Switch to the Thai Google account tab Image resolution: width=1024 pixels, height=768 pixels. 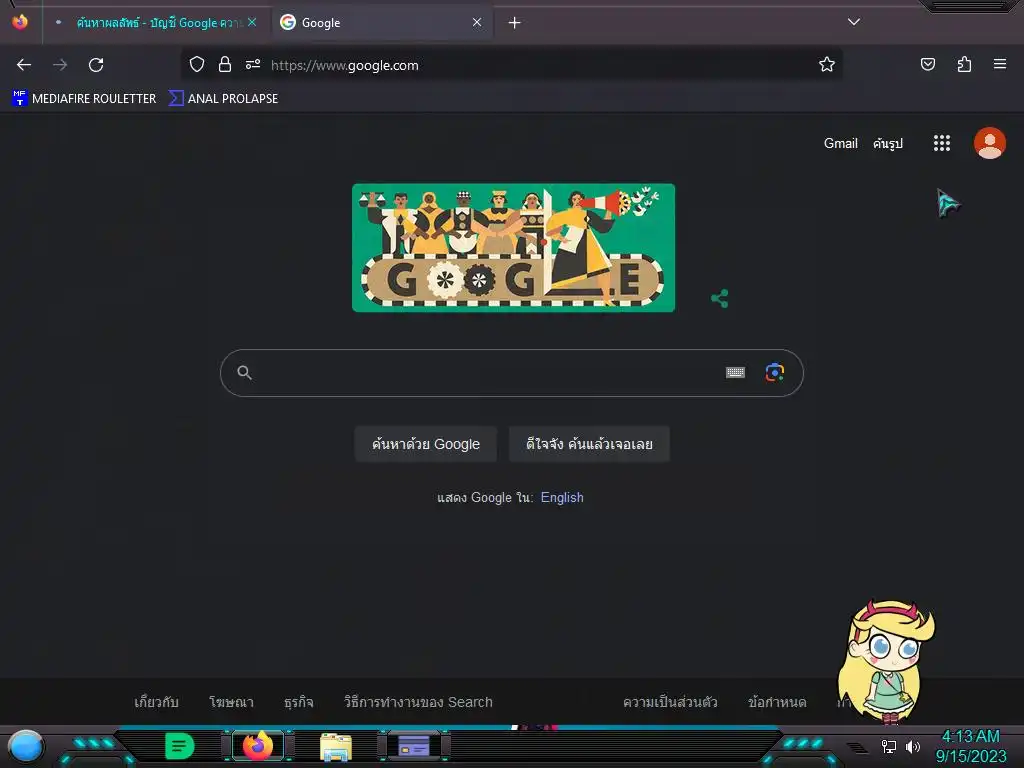tap(156, 23)
